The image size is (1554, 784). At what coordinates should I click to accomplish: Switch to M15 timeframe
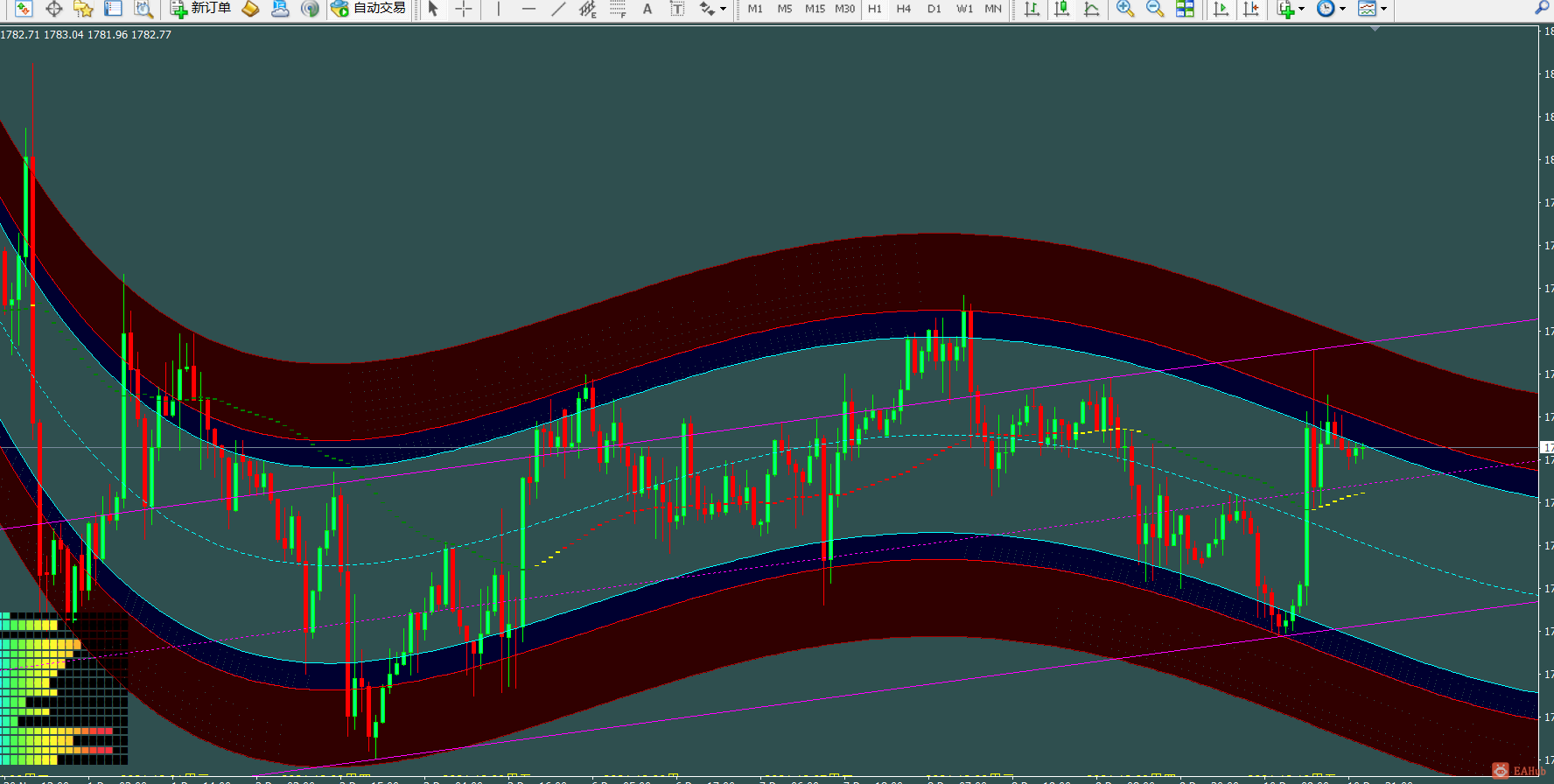click(x=815, y=9)
